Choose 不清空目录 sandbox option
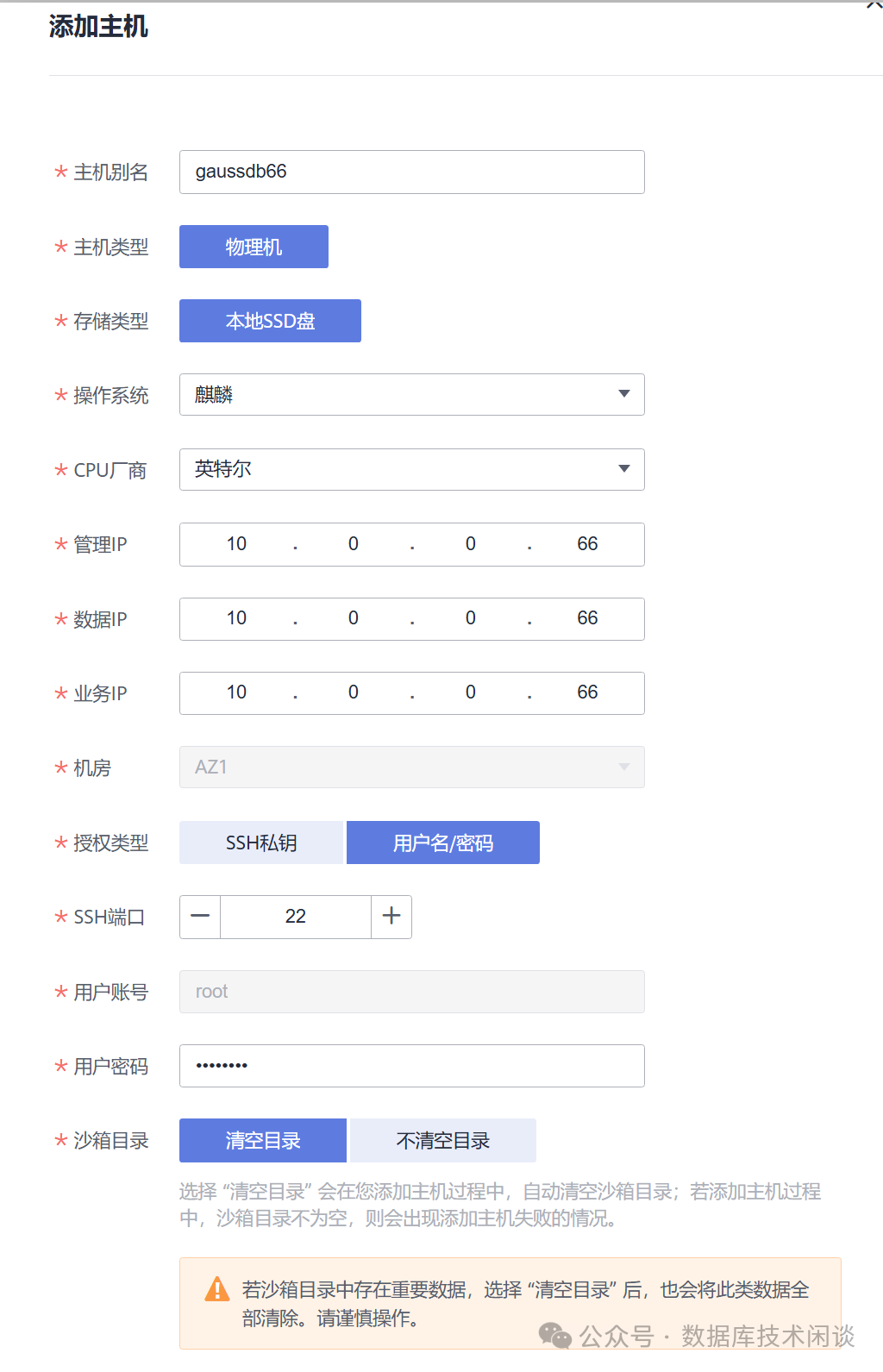The image size is (883, 1372). tap(443, 1141)
